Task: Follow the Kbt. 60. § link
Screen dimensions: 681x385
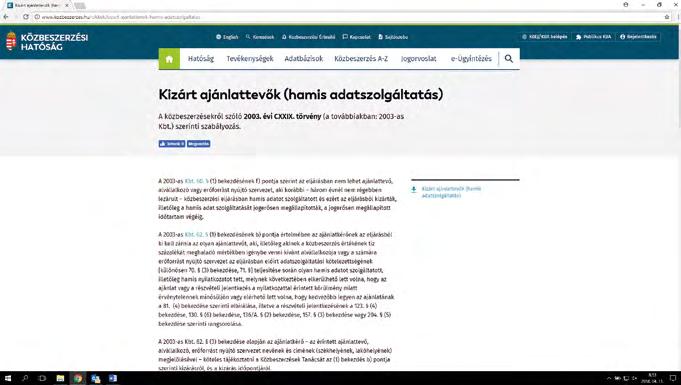Action: pos(196,181)
